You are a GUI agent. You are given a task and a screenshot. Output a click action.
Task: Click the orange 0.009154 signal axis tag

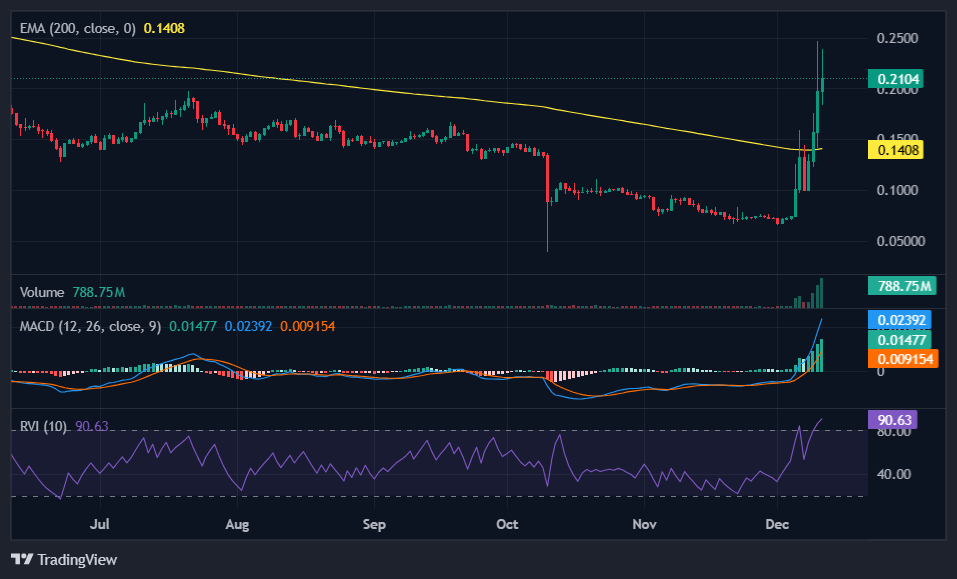[x=903, y=359]
